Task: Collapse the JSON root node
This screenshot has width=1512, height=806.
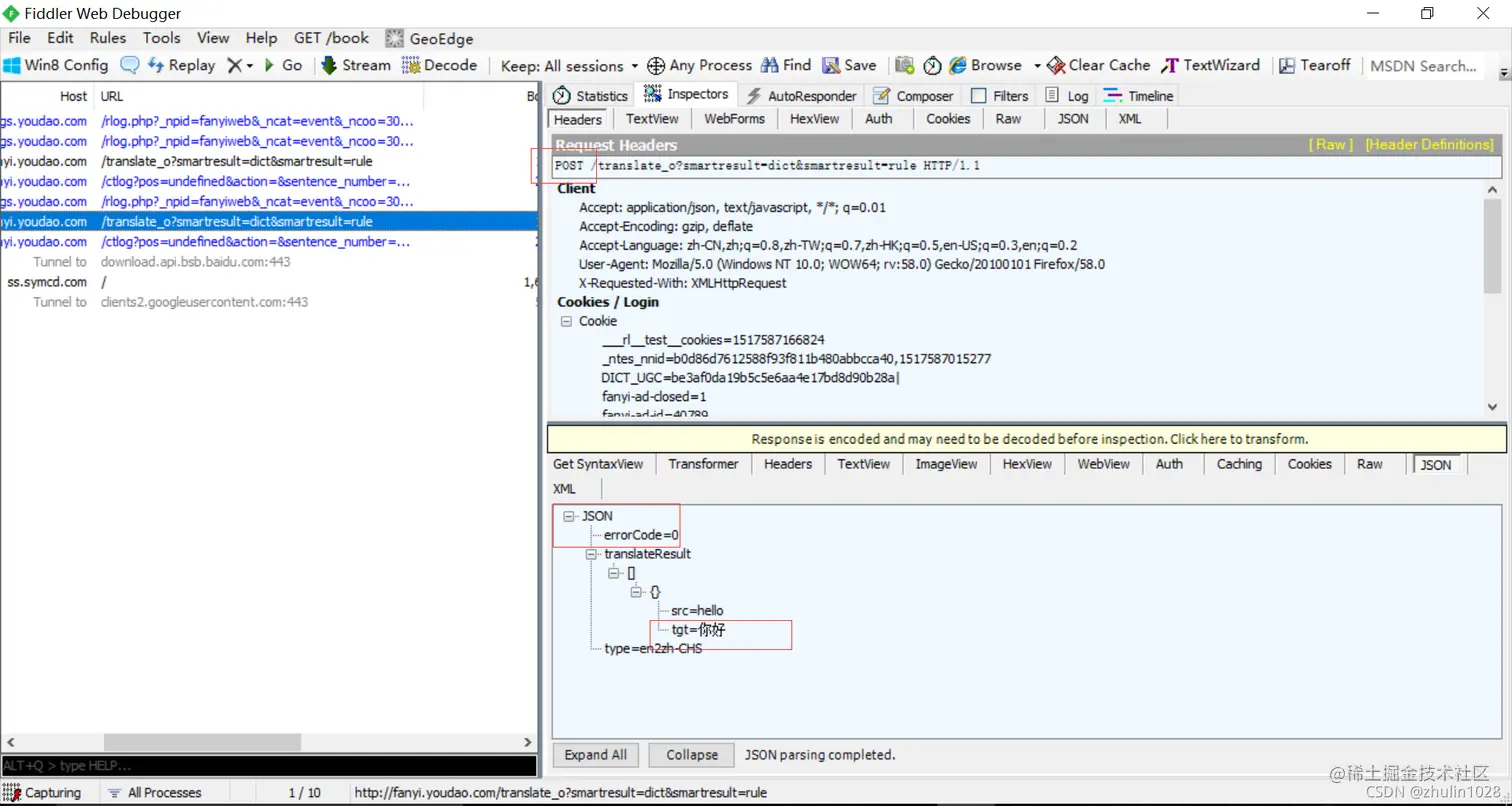Action: 569,516
